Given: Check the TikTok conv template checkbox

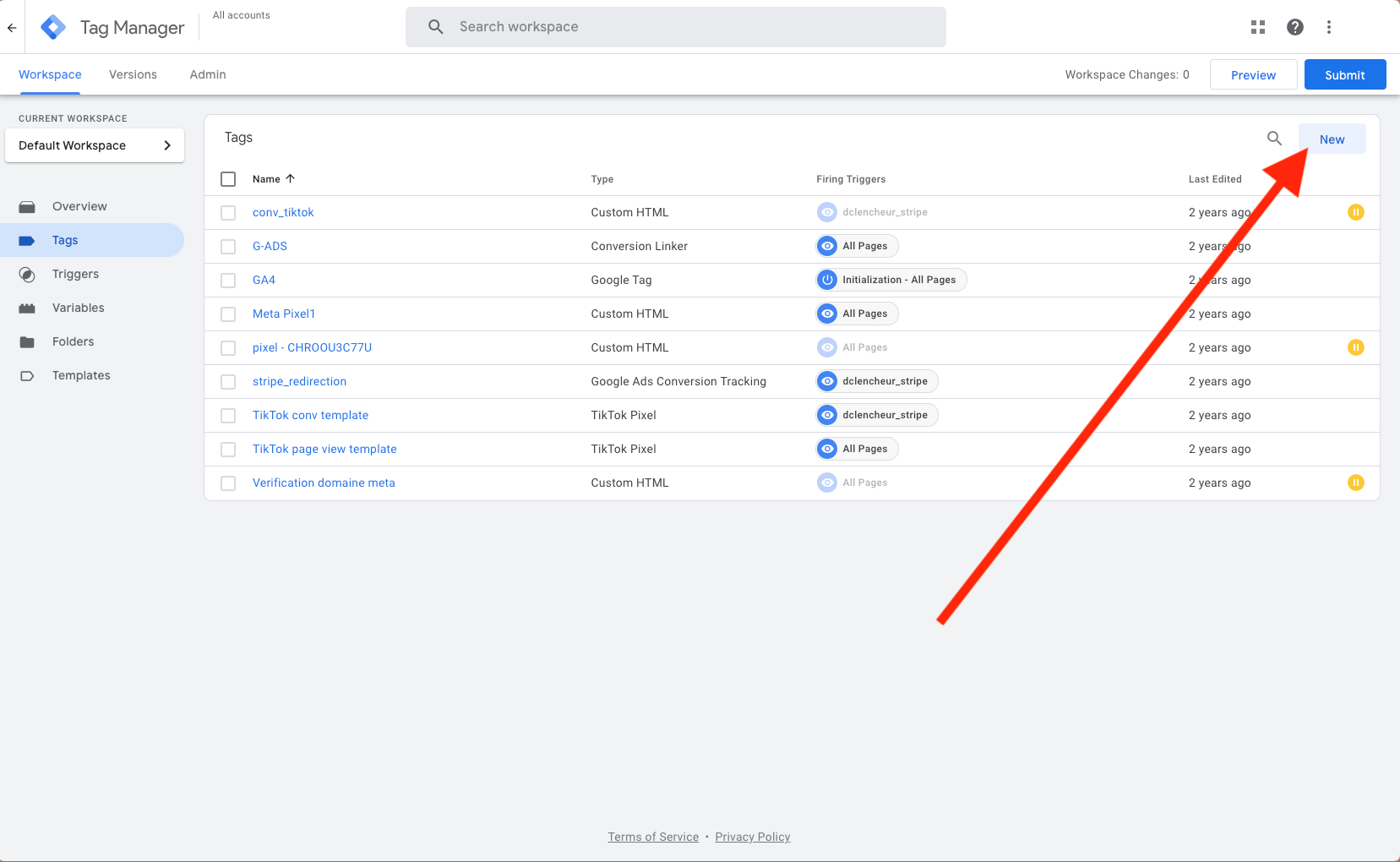Looking at the screenshot, I should [x=228, y=416].
